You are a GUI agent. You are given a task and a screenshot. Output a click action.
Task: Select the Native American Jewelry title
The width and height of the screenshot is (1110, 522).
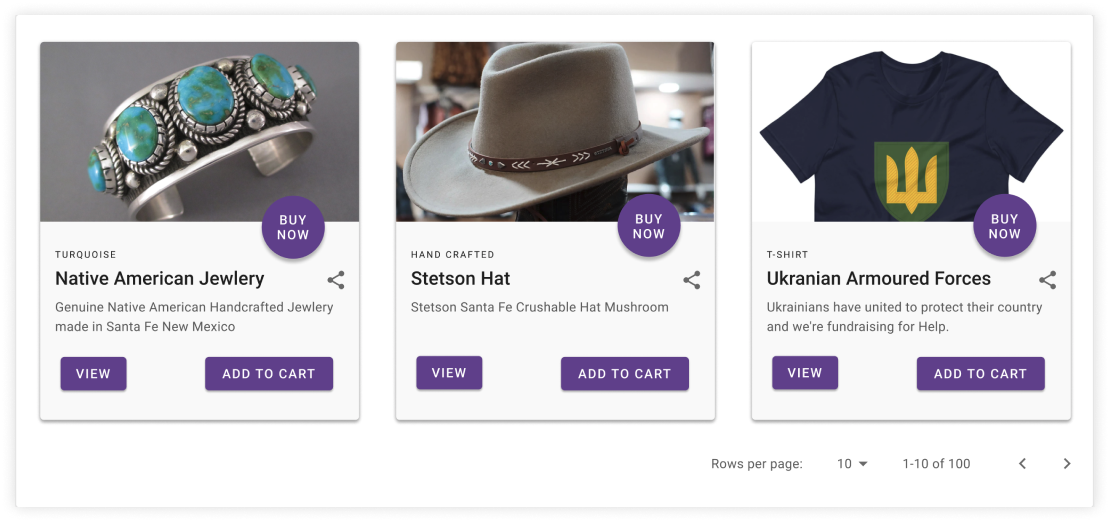coord(159,278)
